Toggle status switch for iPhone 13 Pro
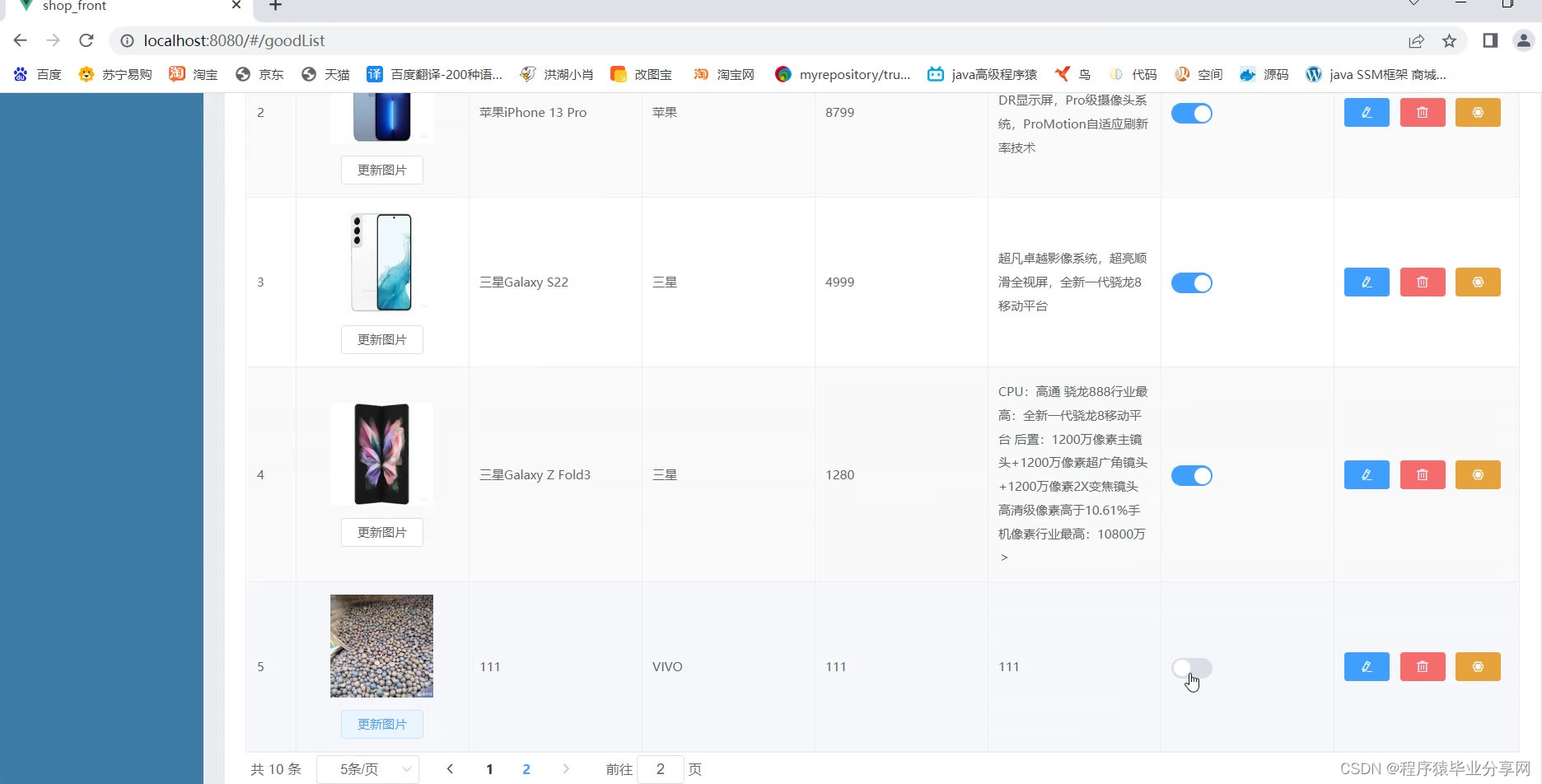The height and width of the screenshot is (784, 1542). click(x=1192, y=114)
